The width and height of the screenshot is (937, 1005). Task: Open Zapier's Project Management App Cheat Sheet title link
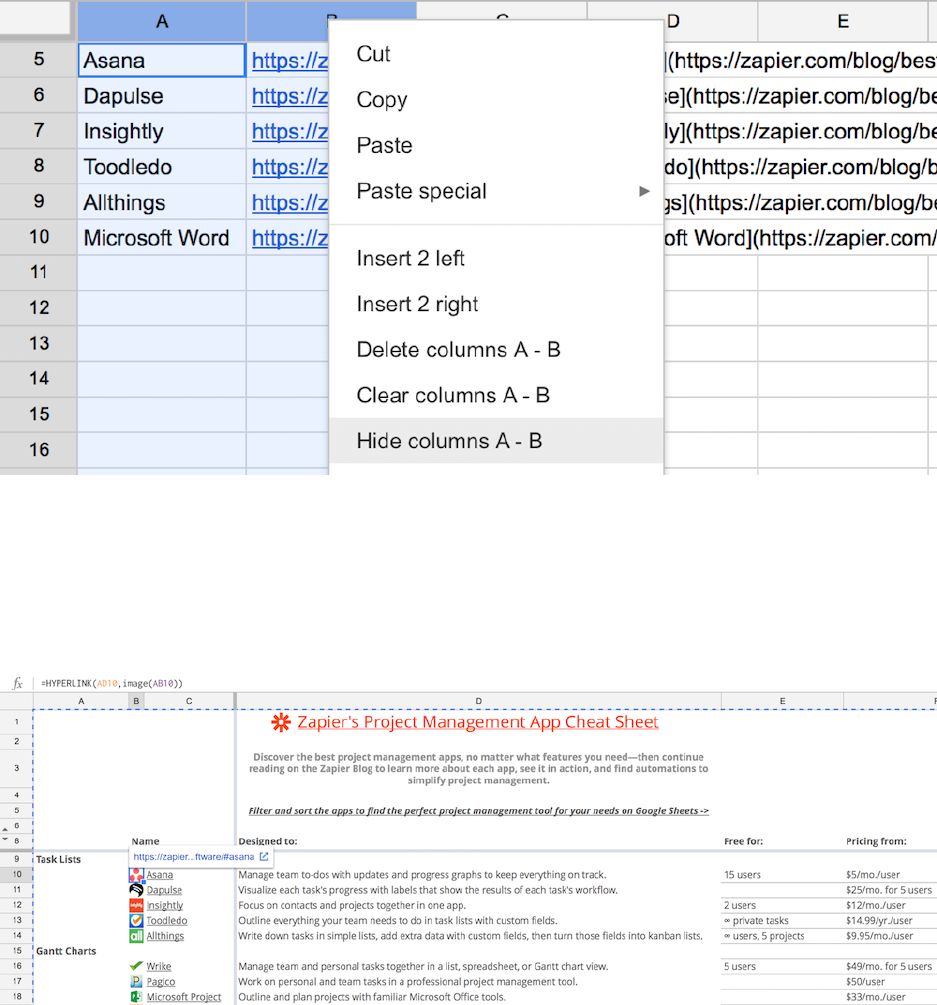pos(477,722)
